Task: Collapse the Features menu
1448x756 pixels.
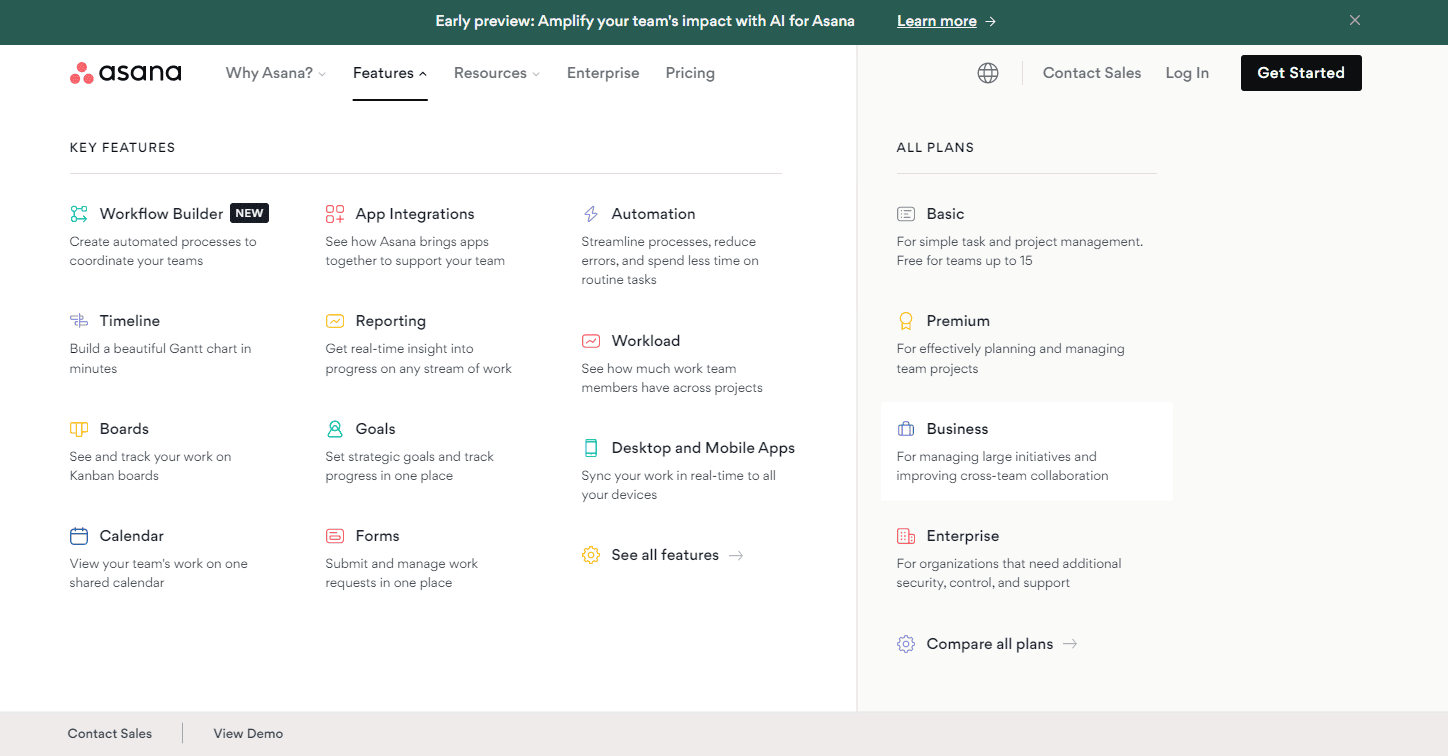Action: point(389,73)
